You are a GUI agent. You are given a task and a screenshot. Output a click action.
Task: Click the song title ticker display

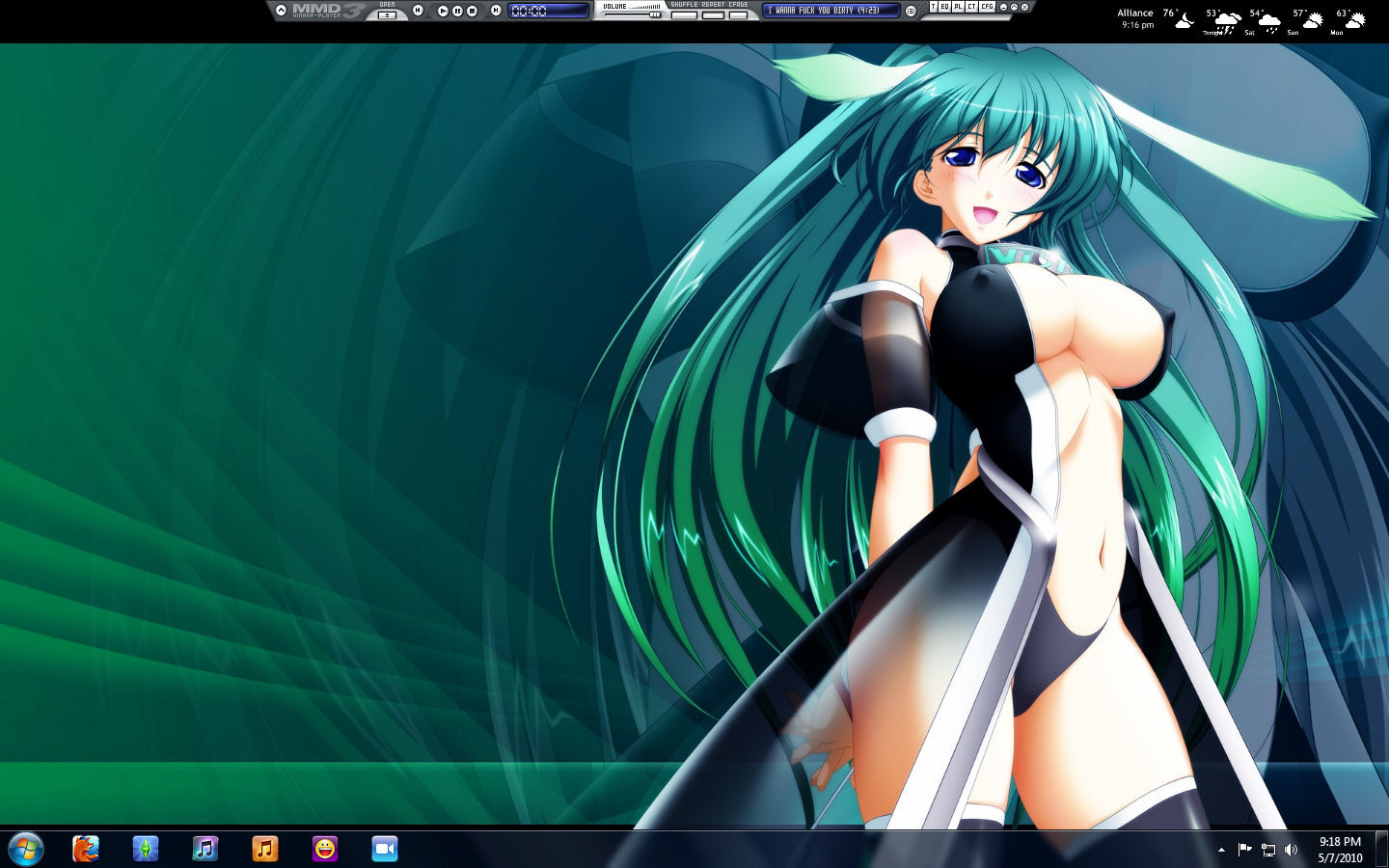click(831, 11)
